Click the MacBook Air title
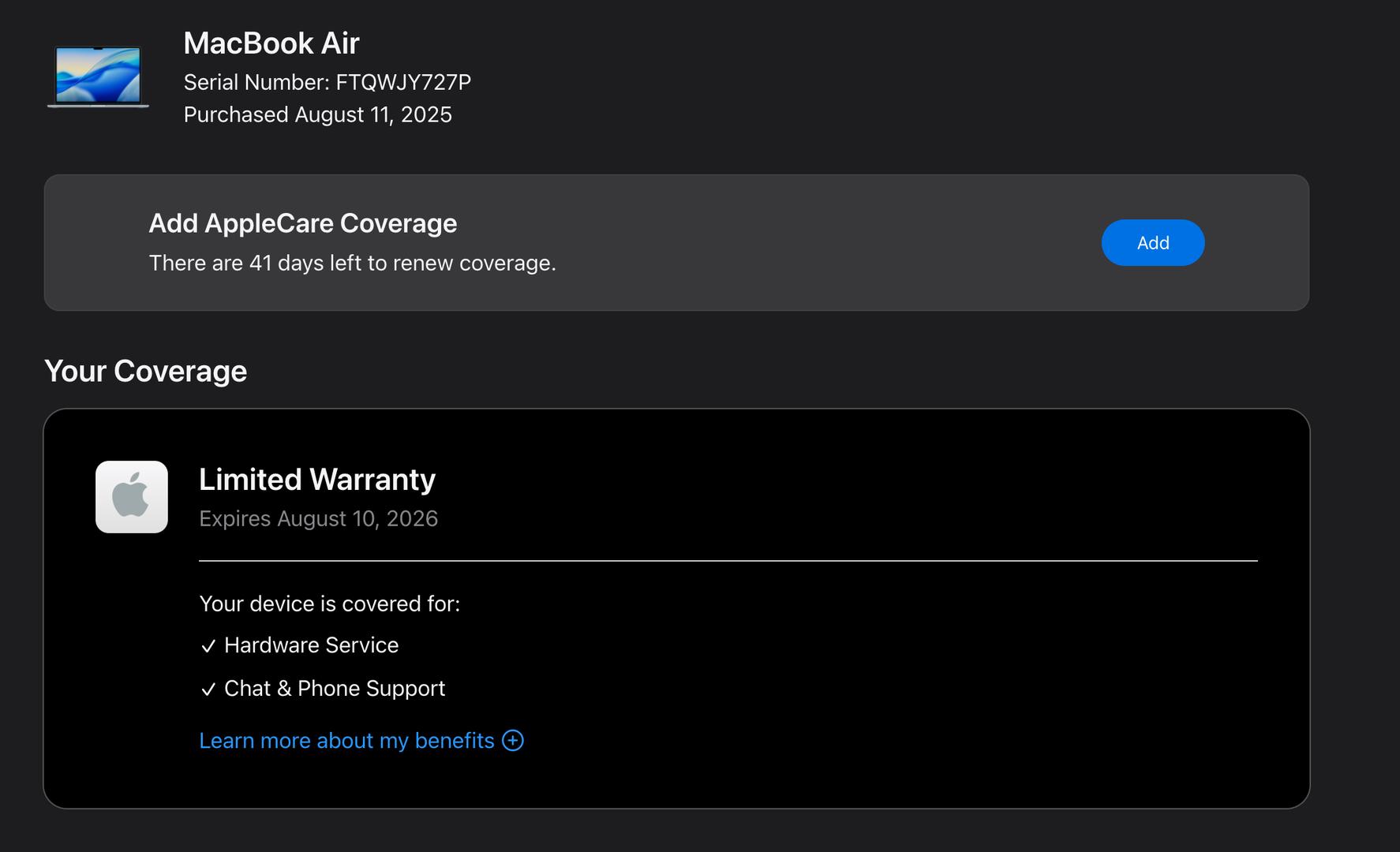The height and width of the screenshot is (852, 1400). 271,43
